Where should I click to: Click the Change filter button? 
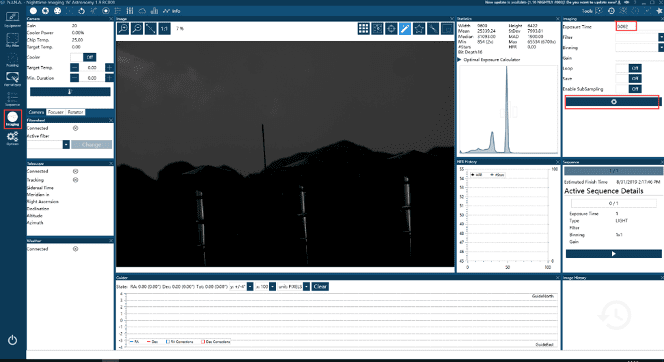point(91,144)
